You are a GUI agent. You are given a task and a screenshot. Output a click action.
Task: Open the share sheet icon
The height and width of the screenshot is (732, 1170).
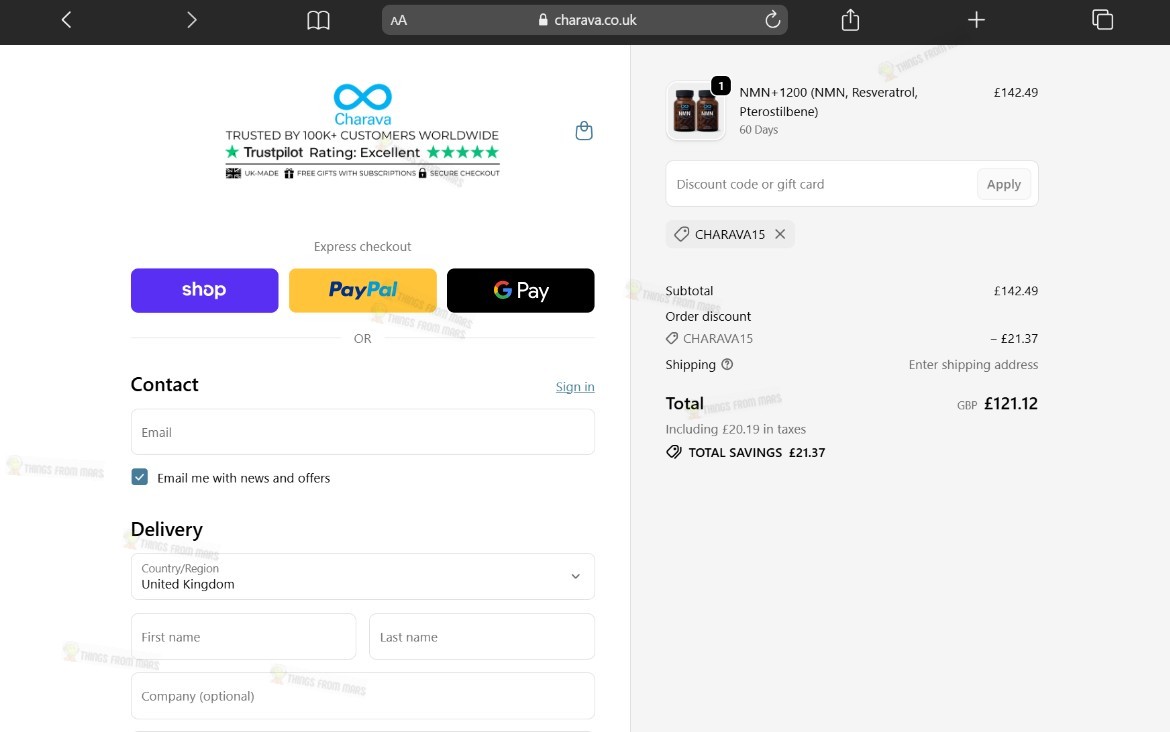pyautogui.click(x=850, y=20)
